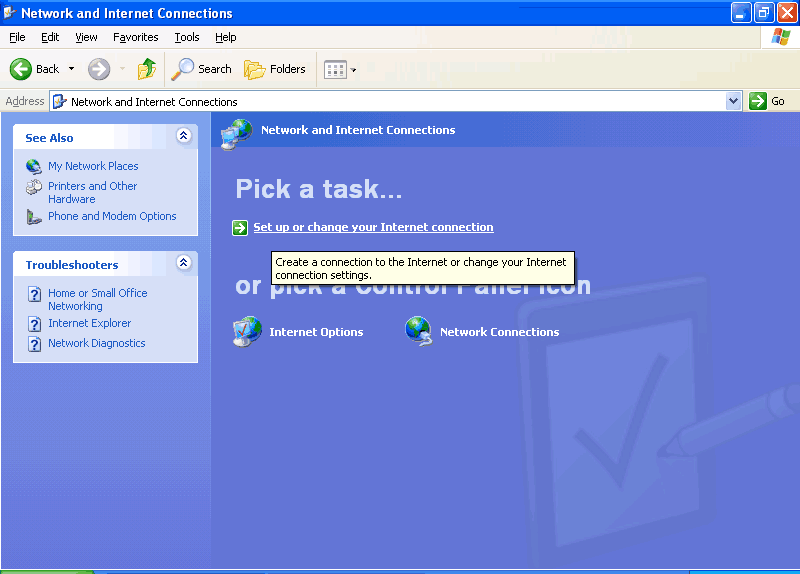Open the Tools menu
Screen dimensions: 800x574
click(x=187, y=37)
